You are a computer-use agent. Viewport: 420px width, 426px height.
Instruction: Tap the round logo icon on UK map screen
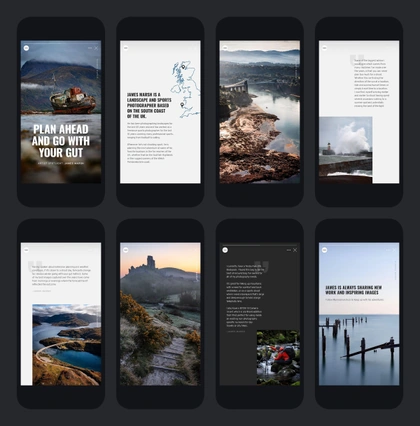pos(126,48)
